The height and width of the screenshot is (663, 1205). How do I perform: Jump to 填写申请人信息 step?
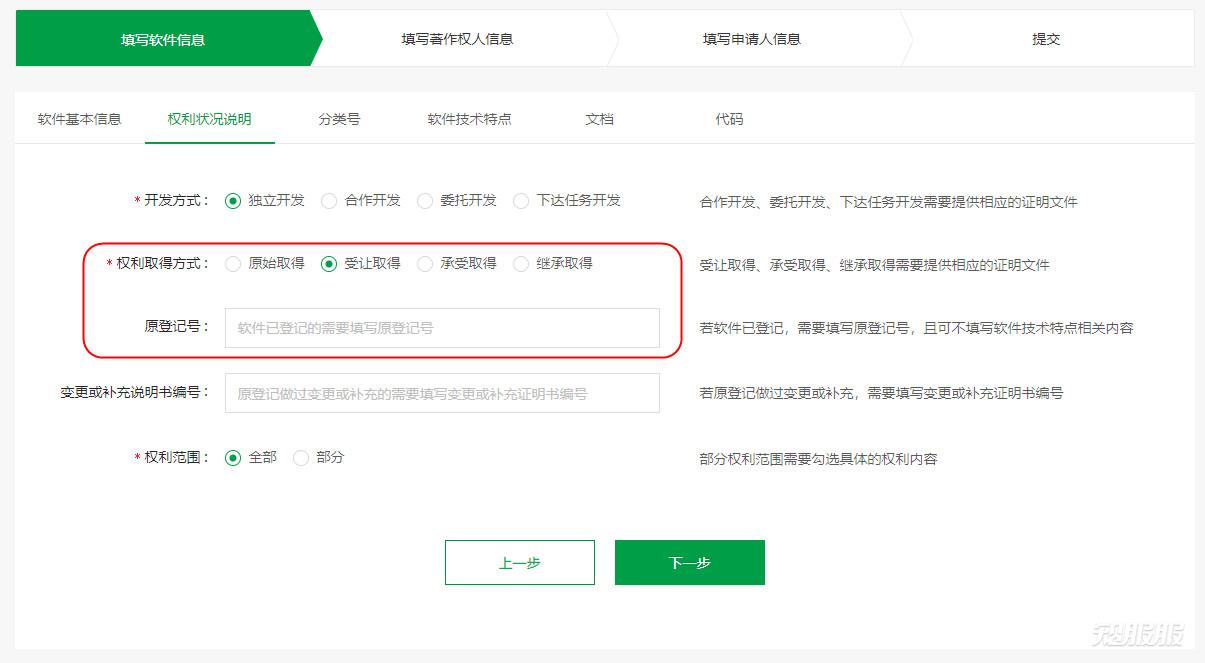pyautogui.click(x=752, y=39)
